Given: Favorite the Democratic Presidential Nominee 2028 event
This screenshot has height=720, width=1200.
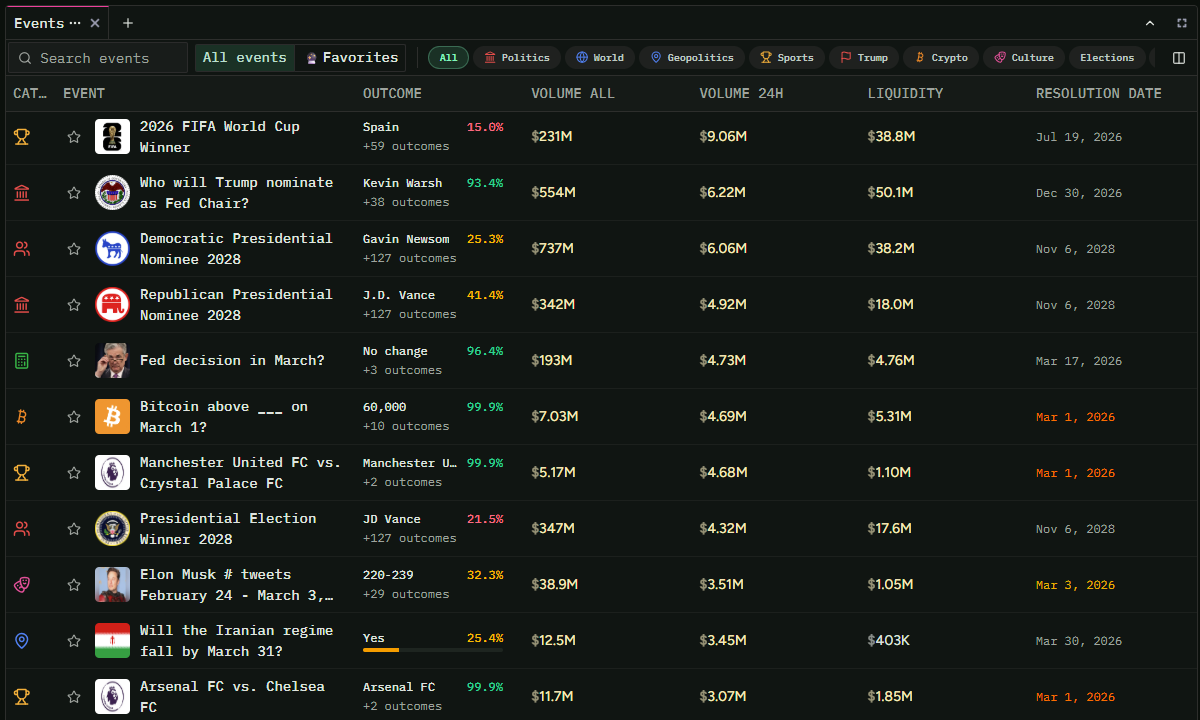Looking at the screenshot, I should 74,249.
